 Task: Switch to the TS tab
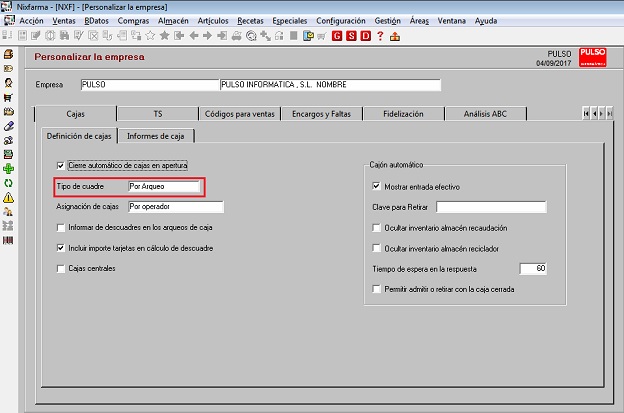pos(158,114)
